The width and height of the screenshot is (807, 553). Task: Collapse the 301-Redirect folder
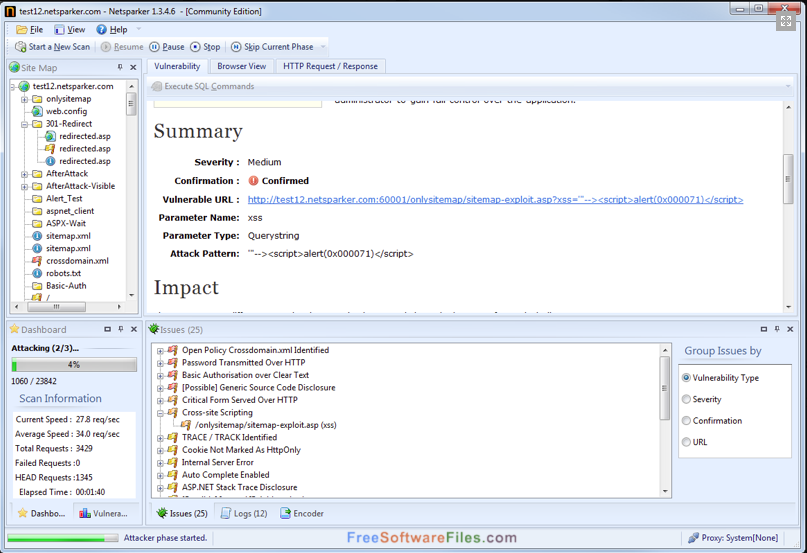(24, 124)
